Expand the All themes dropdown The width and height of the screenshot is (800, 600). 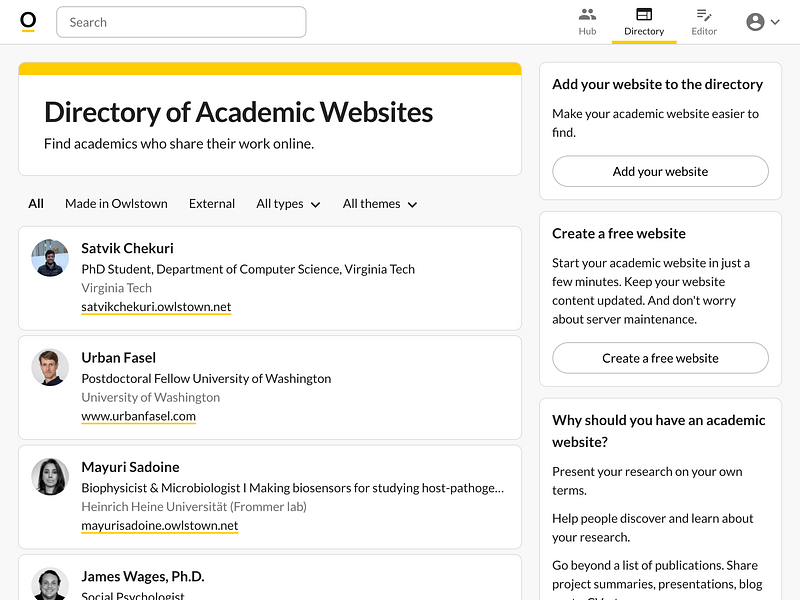(x=379, y=204)
